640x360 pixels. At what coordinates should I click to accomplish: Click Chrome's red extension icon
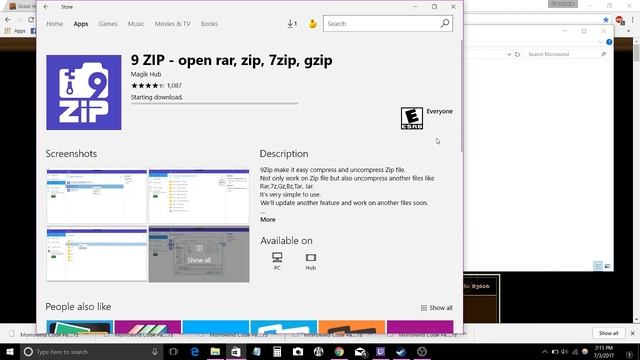[x=620, y=20]
